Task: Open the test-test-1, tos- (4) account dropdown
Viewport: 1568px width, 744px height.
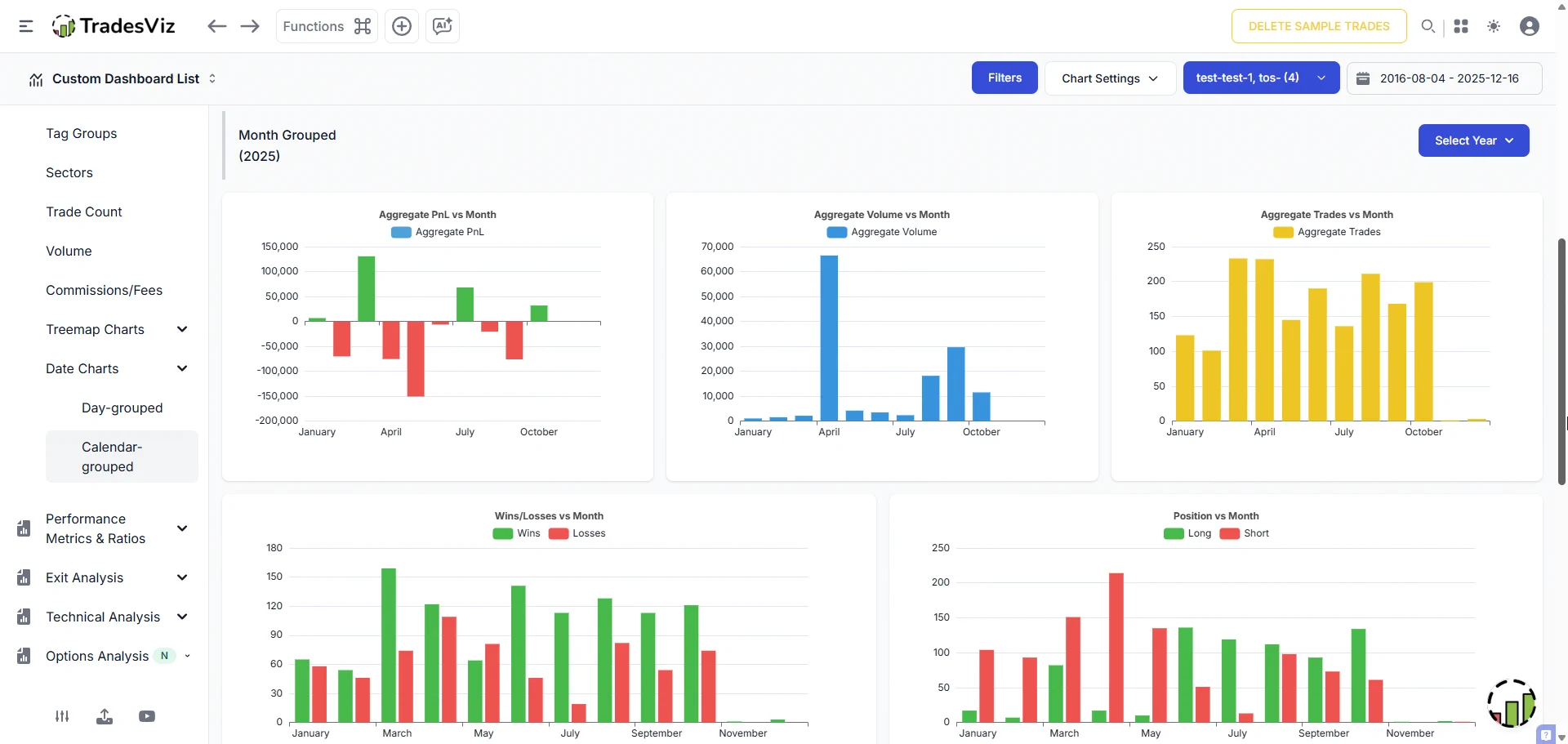Action: 1261,78
